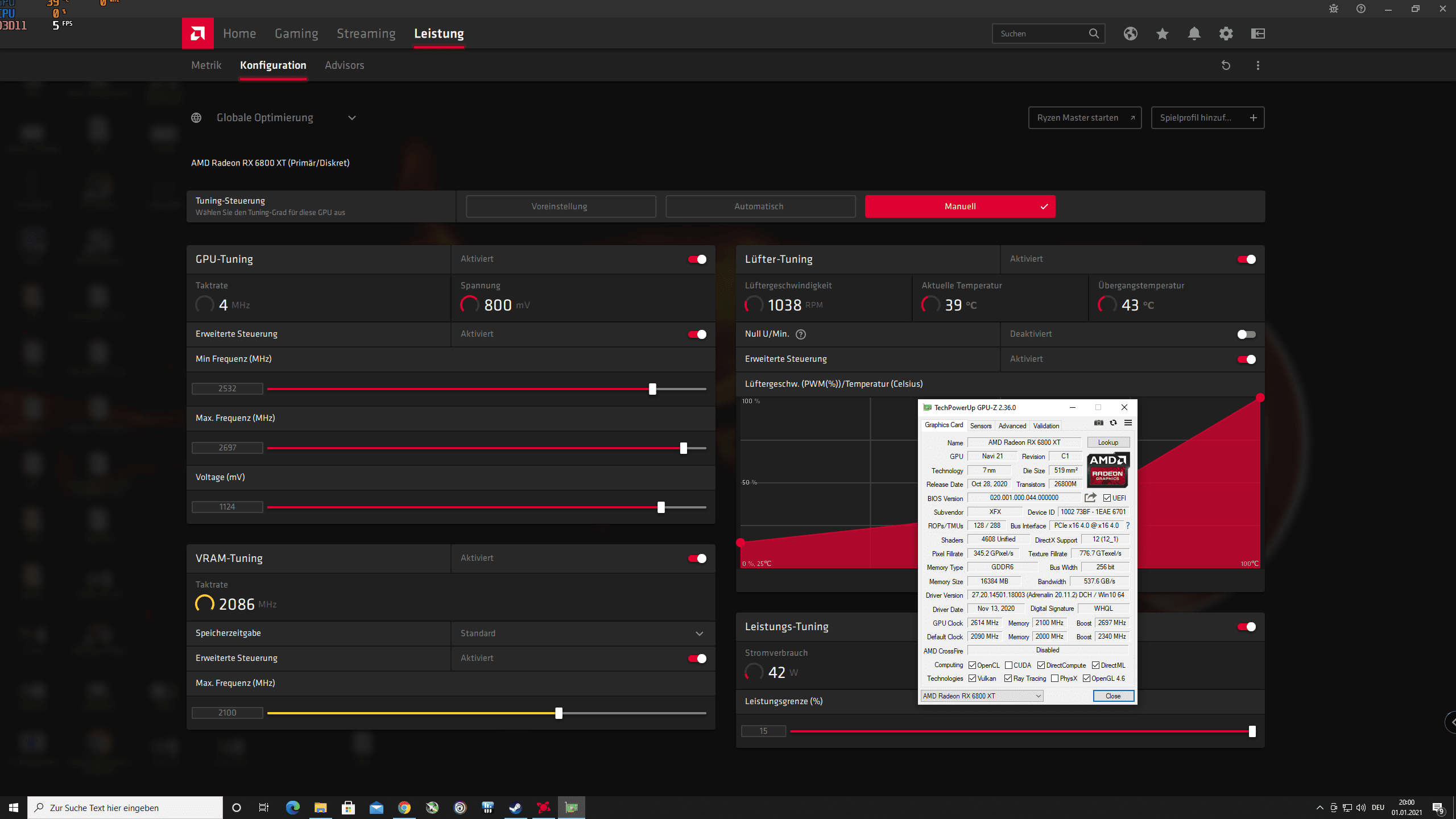Click the Globale Optimierung globe icon
Screen dimensions: 1456x819
(196, 118)
